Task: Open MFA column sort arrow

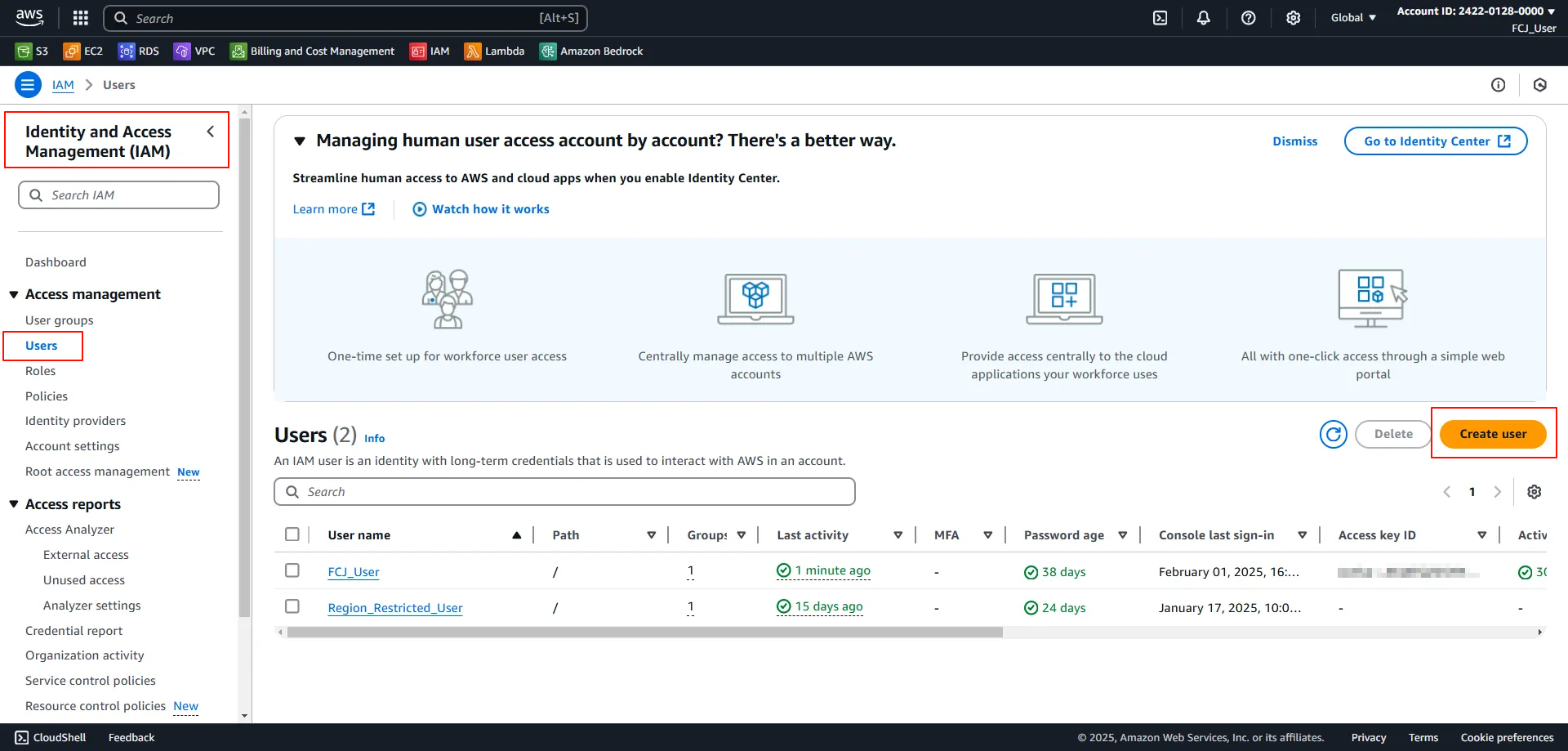Action: (x=988, y=535)
